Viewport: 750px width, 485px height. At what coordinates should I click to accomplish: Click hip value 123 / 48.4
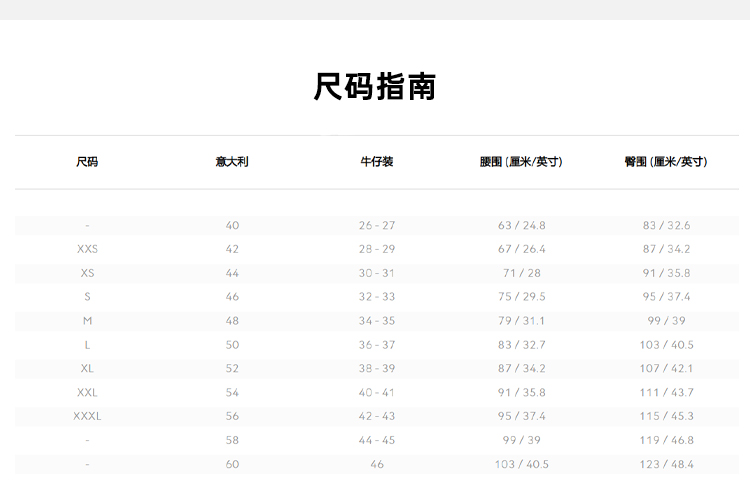pyautogui.click(x=666, y=464)
